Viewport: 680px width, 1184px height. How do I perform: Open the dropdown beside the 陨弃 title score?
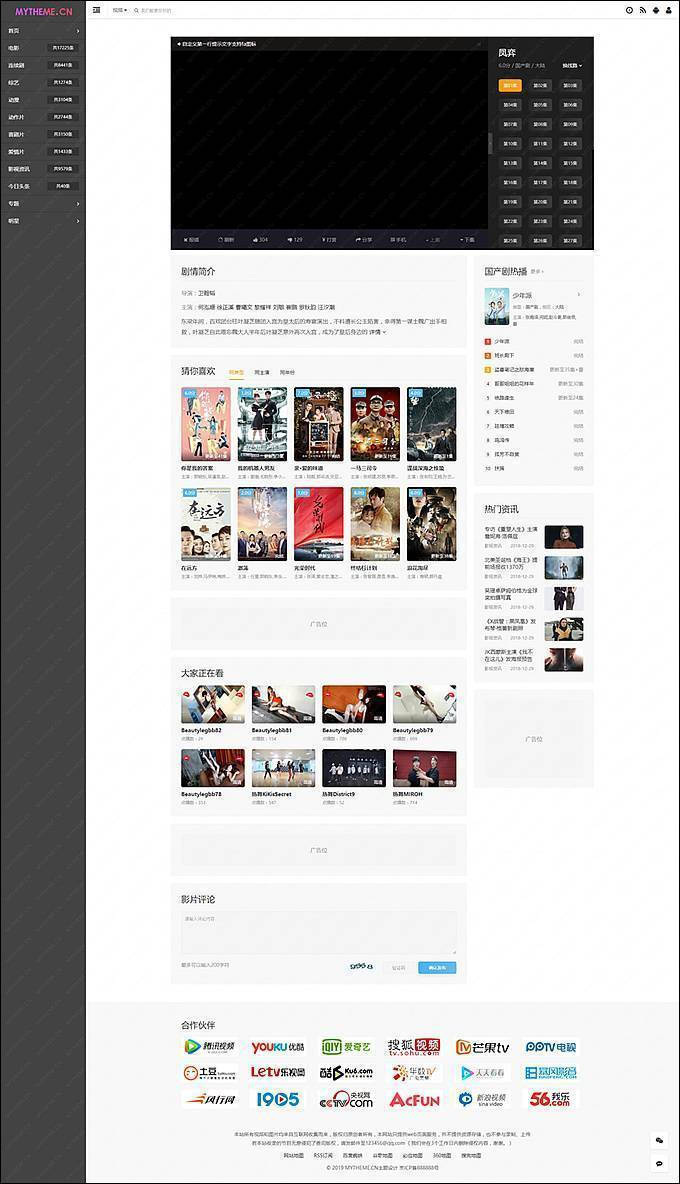click(x=571, y=66)
